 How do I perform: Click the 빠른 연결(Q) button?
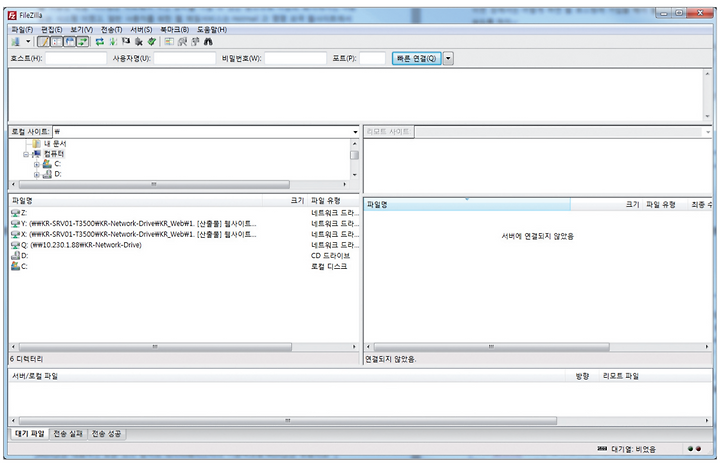tap(416, 58)
